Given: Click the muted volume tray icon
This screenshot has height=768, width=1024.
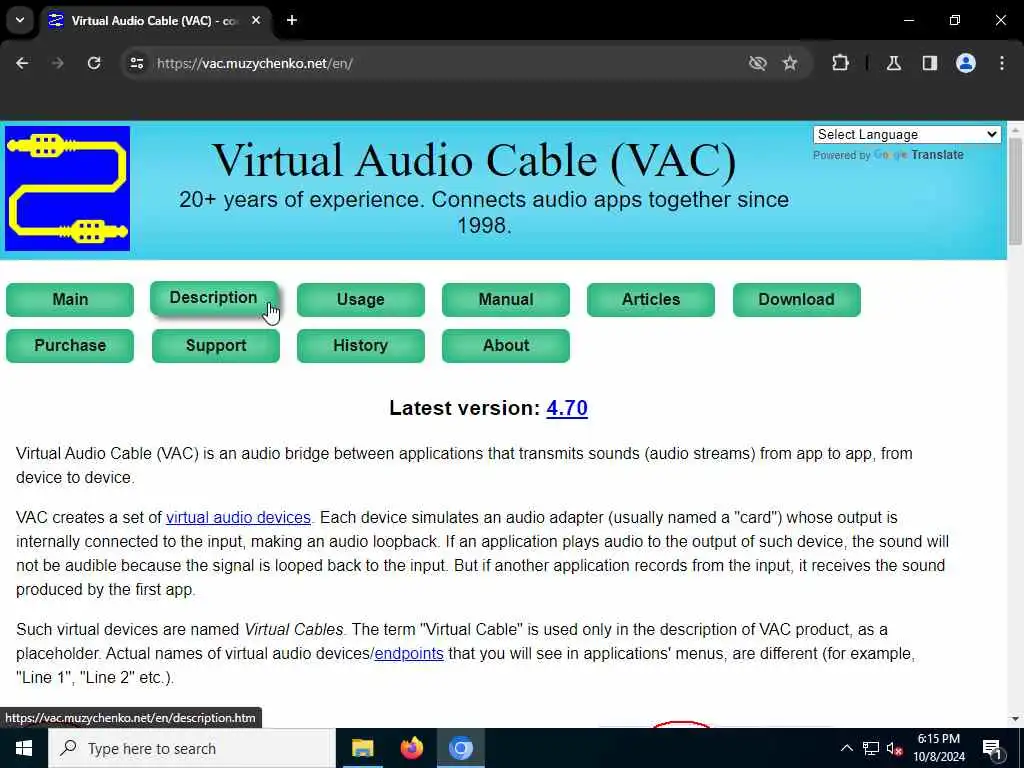Looking at the screenshot, I should pos(895,748).
